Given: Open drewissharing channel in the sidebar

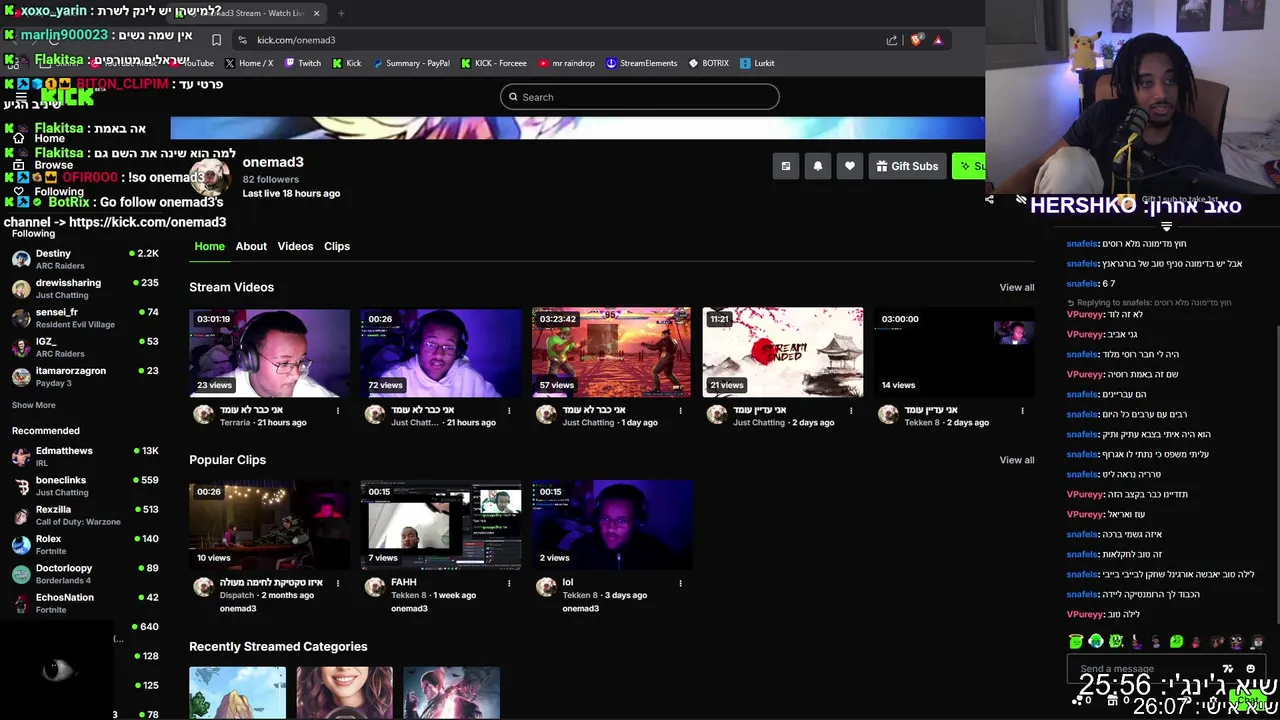Looking at the screenshot, I should point(85,288).
